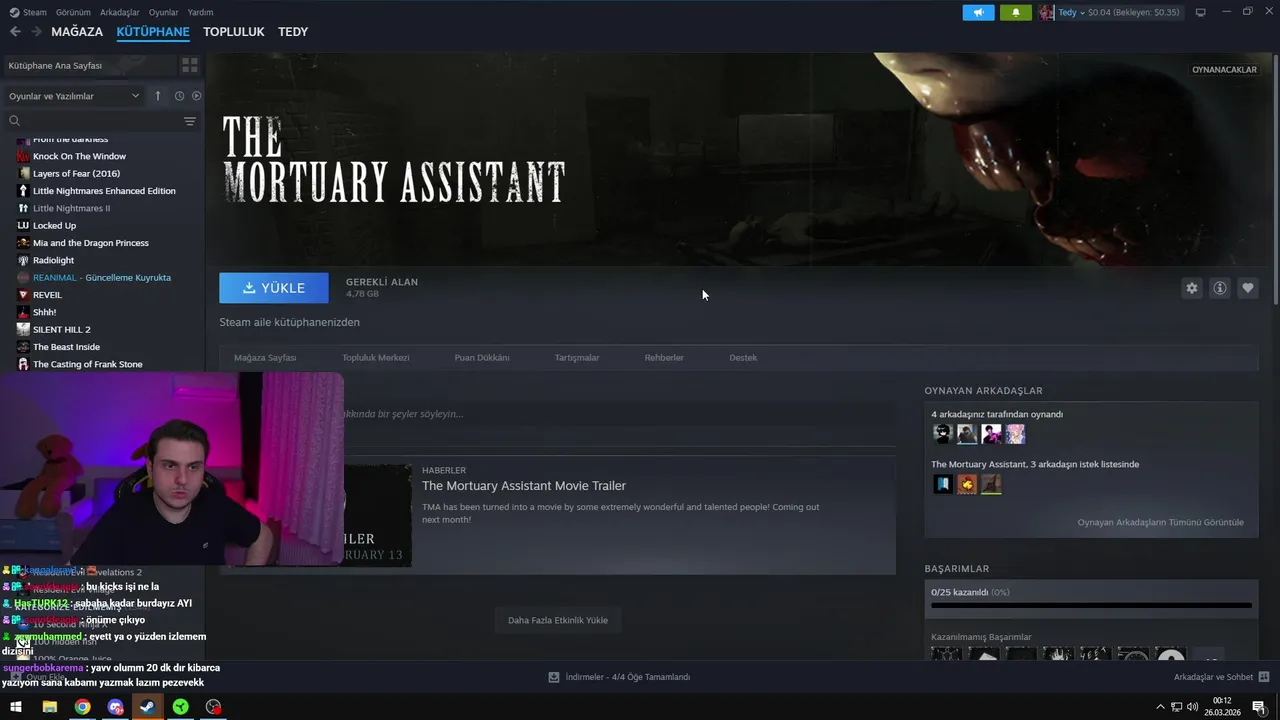
Task: Sort library with up arrow icon
Action: pos(157,96)
